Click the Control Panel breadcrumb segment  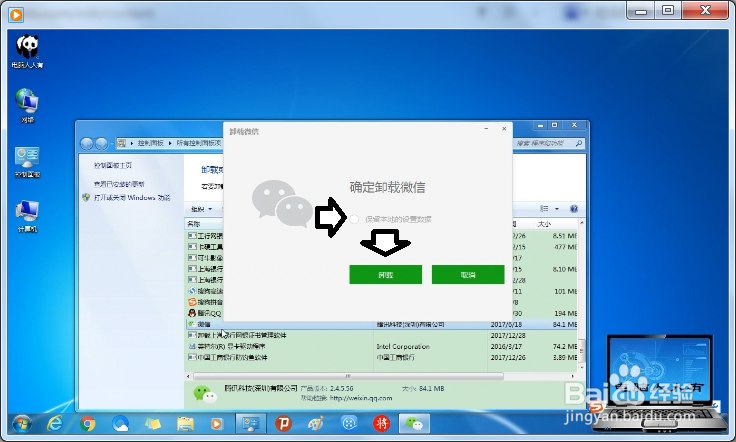(150, 143)
